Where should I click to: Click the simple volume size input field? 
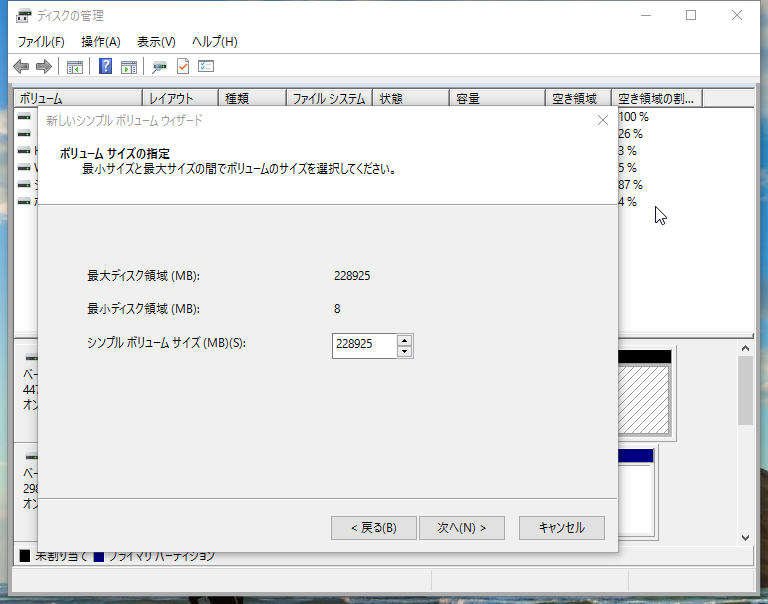364,346
